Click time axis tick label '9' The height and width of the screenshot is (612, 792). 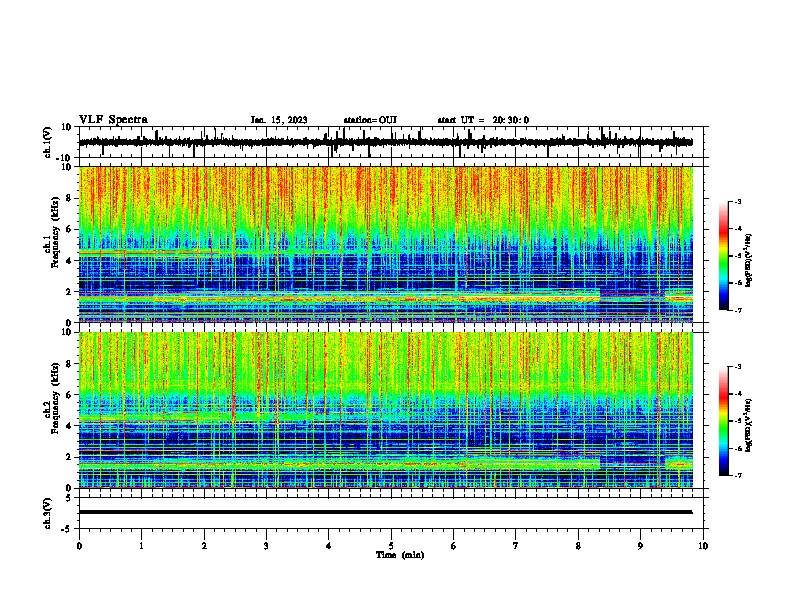pyautogui.click(x=640, y=546)
